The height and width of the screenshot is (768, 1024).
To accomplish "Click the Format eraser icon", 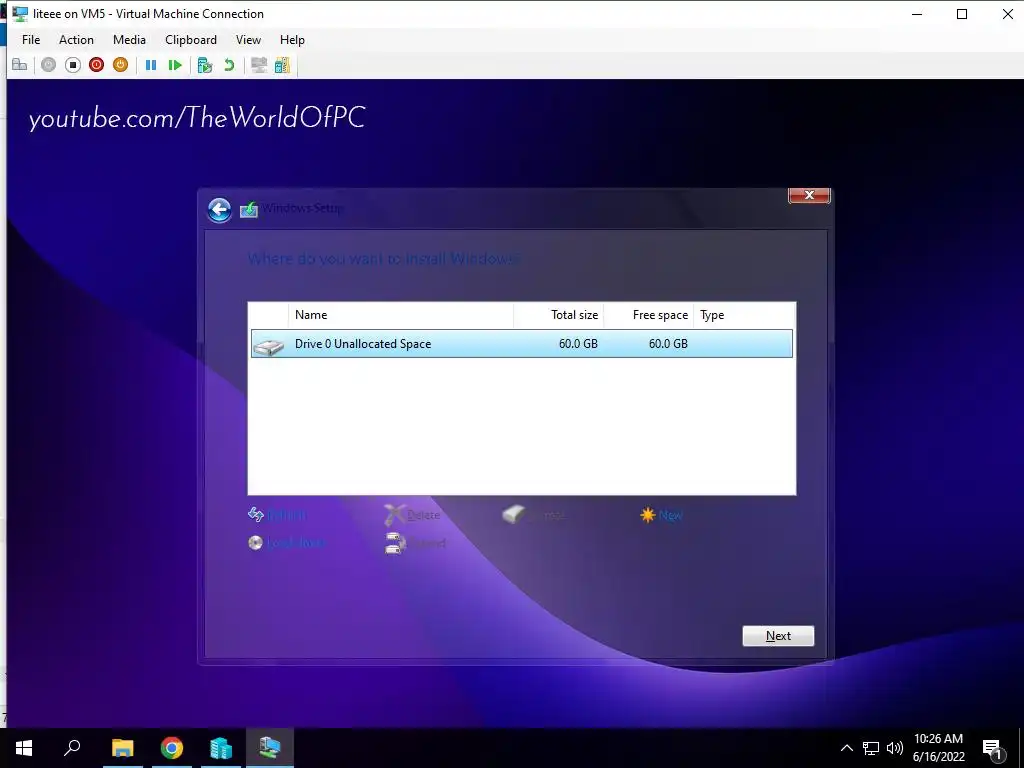I will 514,515.
